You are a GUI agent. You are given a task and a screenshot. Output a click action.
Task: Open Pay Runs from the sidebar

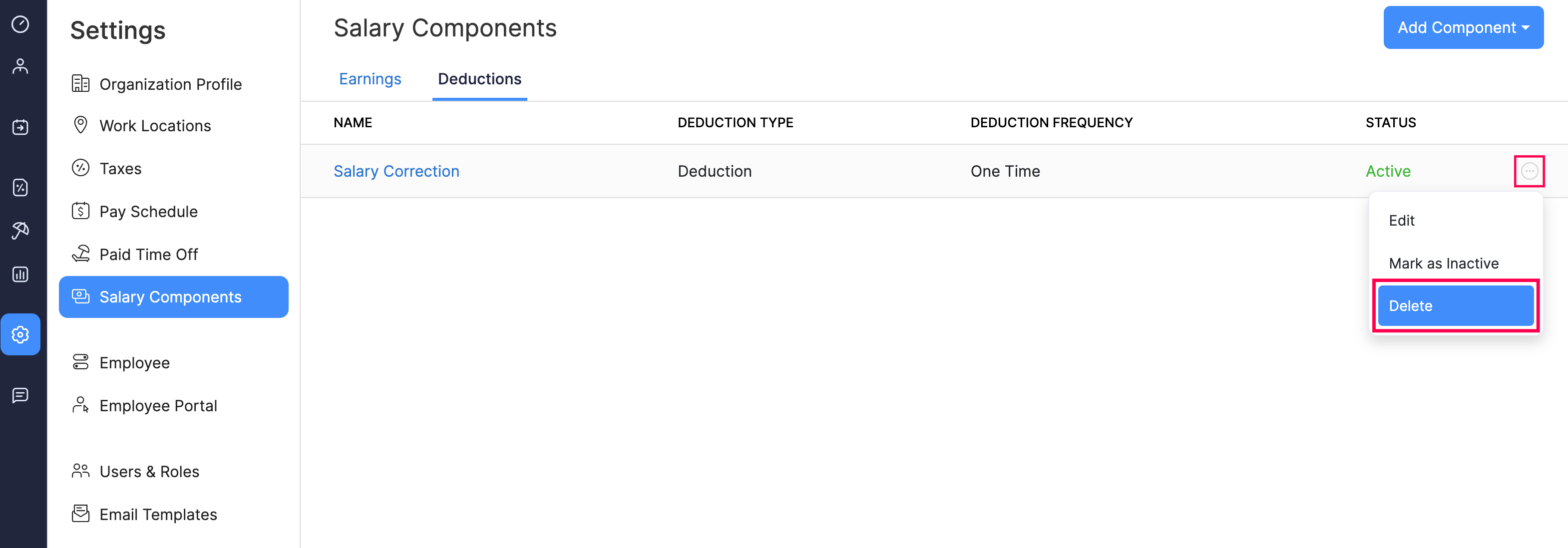point(21,127)
